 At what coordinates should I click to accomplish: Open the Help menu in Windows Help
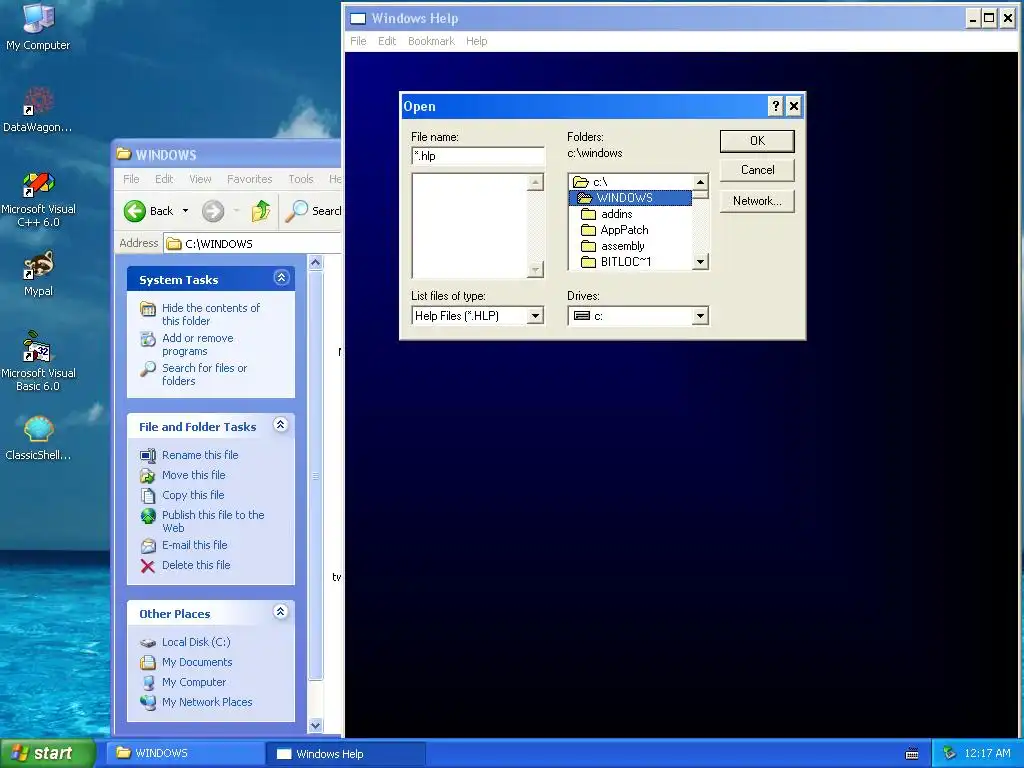click(x=476, y=41)
